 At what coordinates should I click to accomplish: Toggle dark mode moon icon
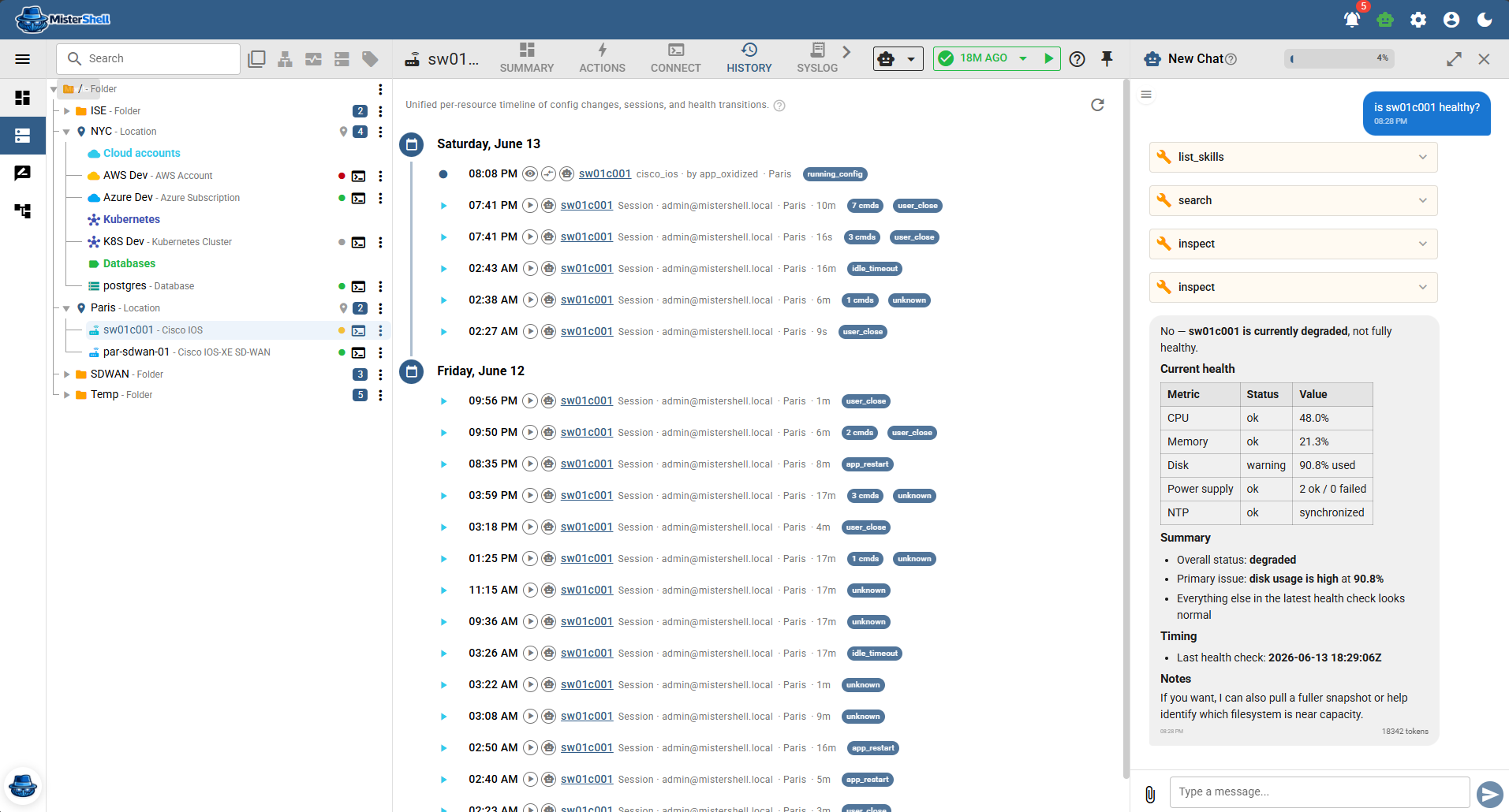[x=1485, y=20]
